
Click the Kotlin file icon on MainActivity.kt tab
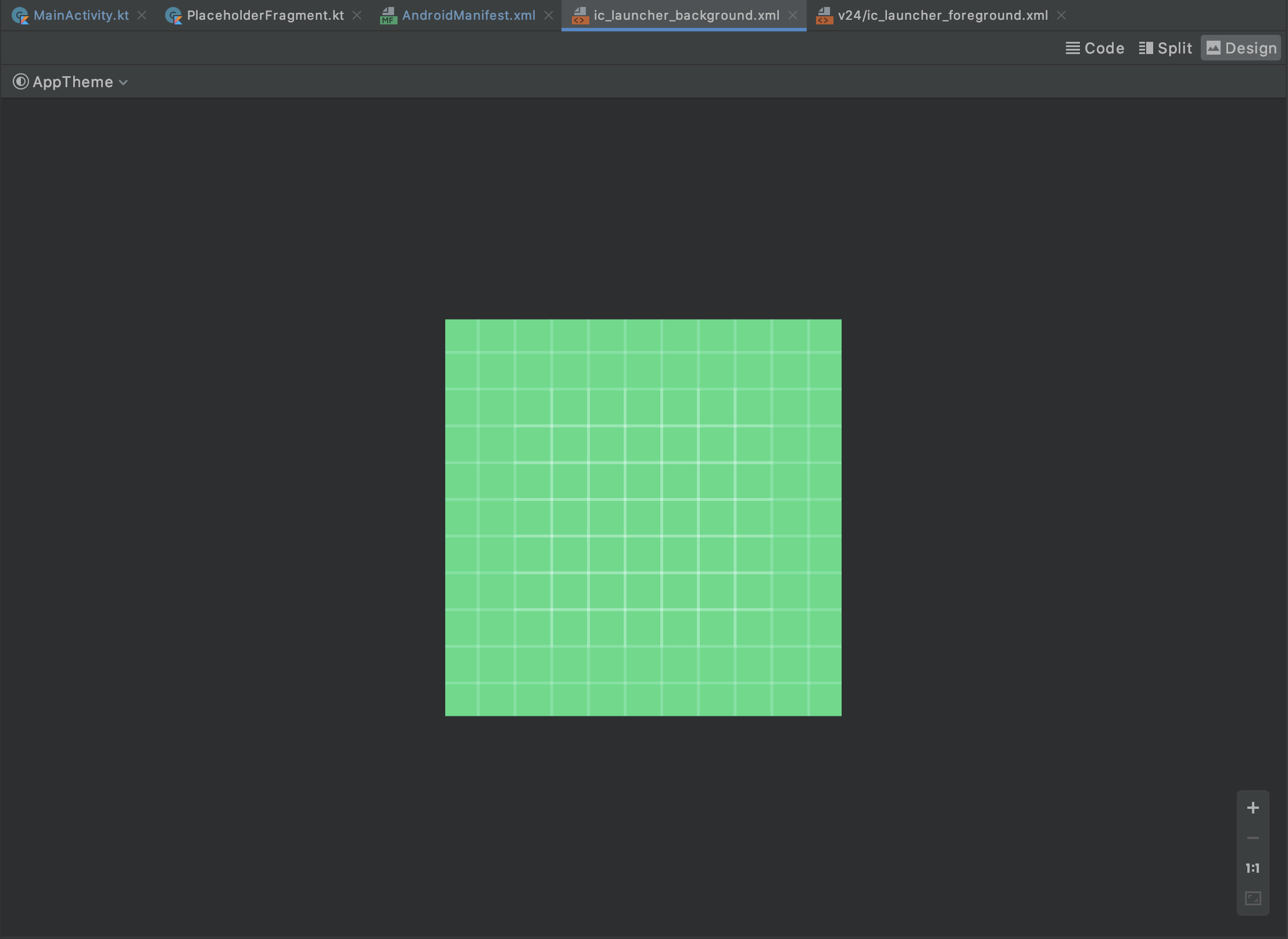(x=20, y=16)
